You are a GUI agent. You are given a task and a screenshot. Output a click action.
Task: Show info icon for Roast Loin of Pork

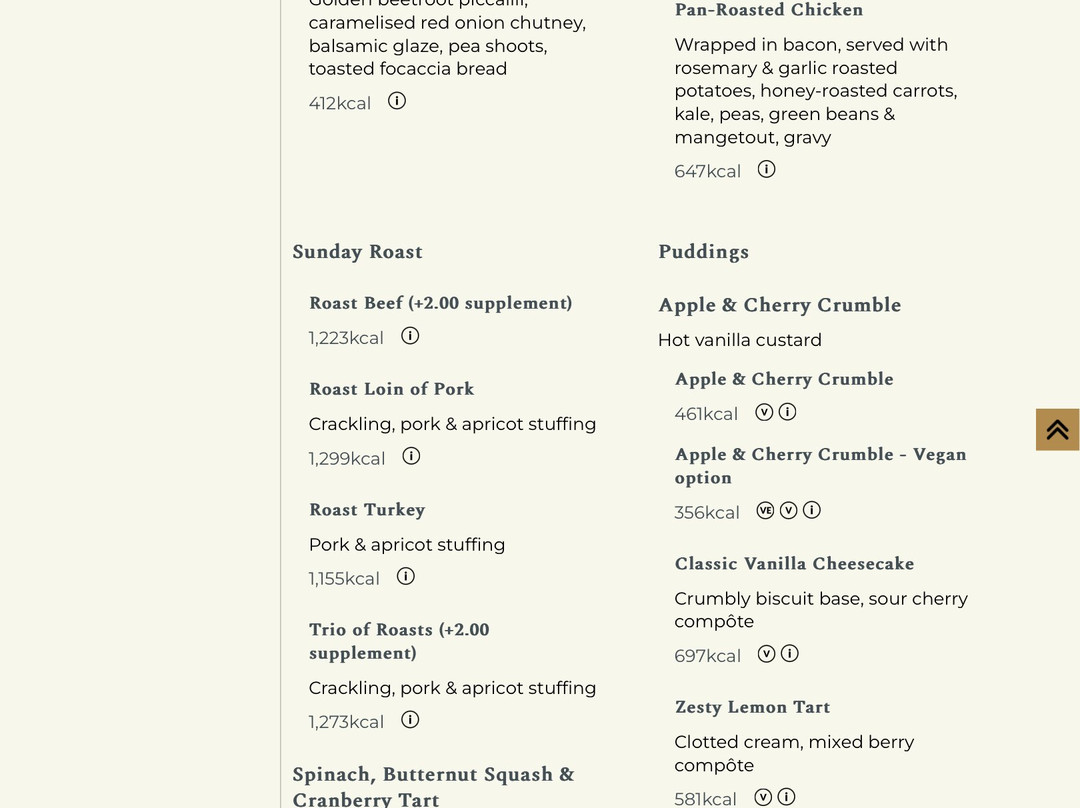(x=411, y=457)
